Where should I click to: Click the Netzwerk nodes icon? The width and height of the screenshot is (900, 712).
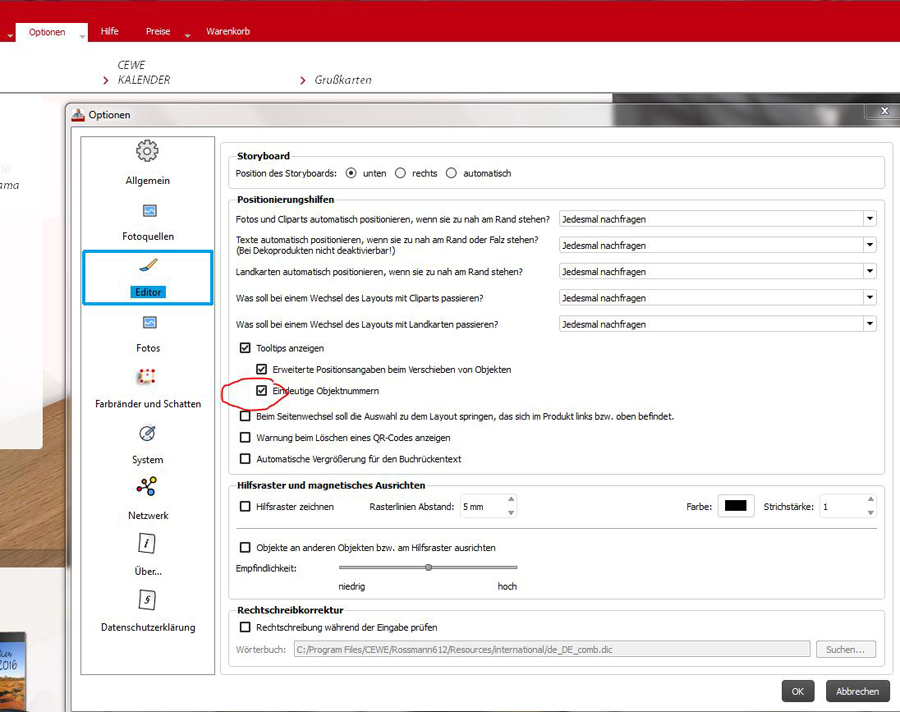click(148, 487)
